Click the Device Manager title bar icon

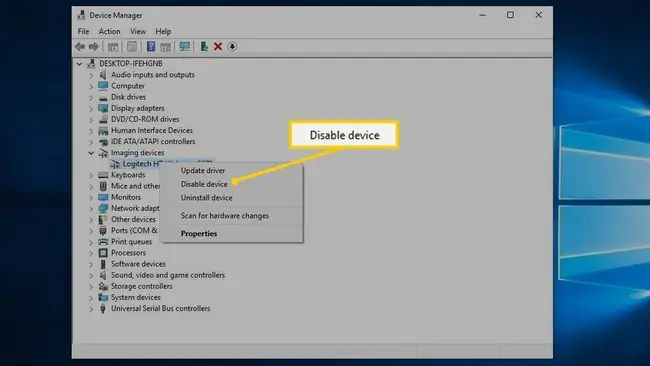tap(81, 15)
